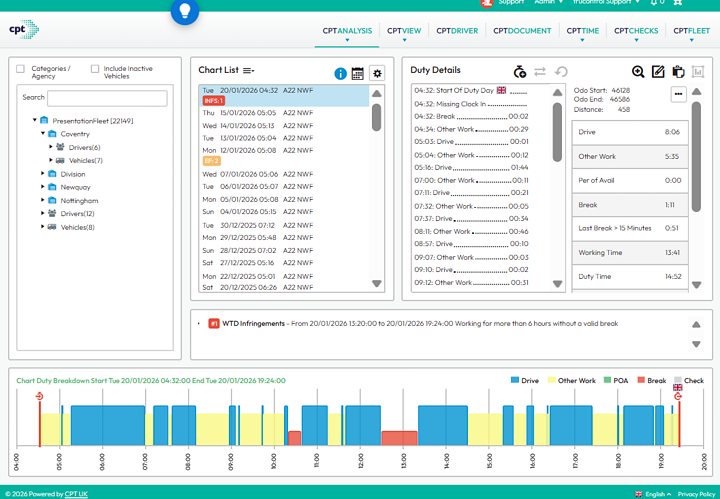The width and height of the screenshot is (720, 499).
Task: Click the Support link in top bar
Action: pos(511,2)
